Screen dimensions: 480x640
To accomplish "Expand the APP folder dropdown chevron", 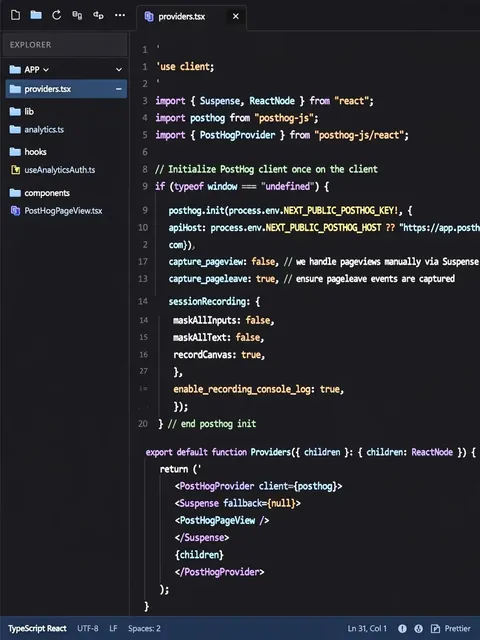I will click(x=46, y=70).
